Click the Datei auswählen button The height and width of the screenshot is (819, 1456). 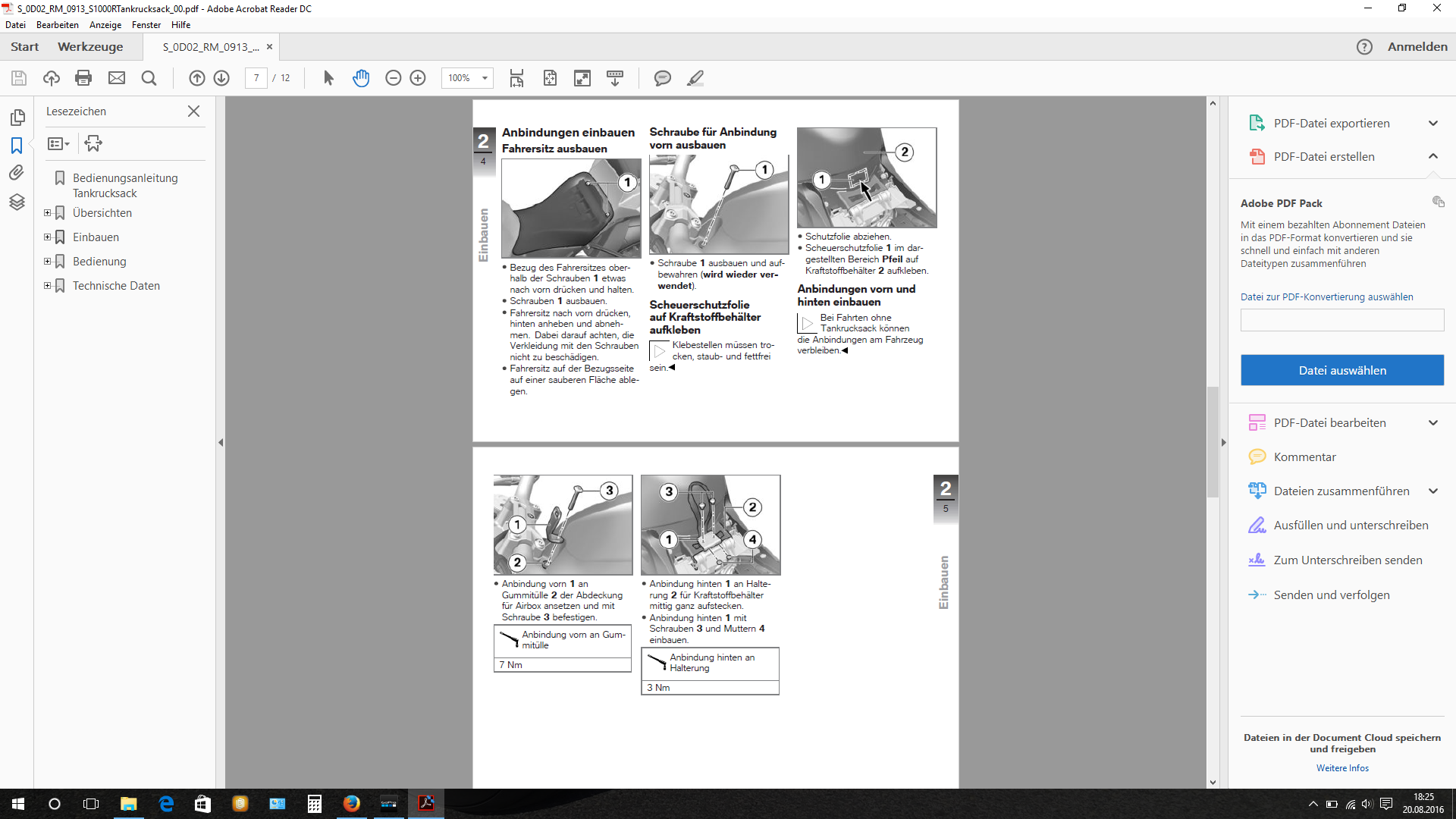pyautogui.click(x=1341, y=370)
